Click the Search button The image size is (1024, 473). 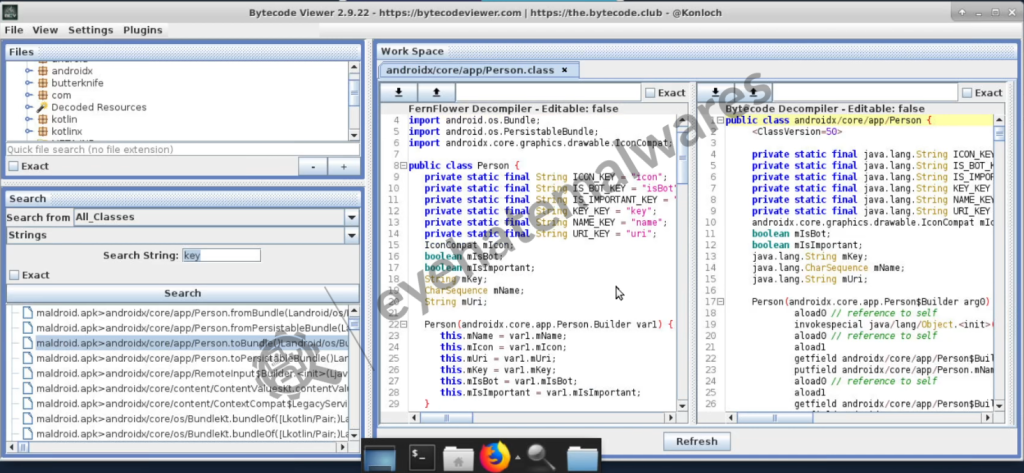pos(183,293)
